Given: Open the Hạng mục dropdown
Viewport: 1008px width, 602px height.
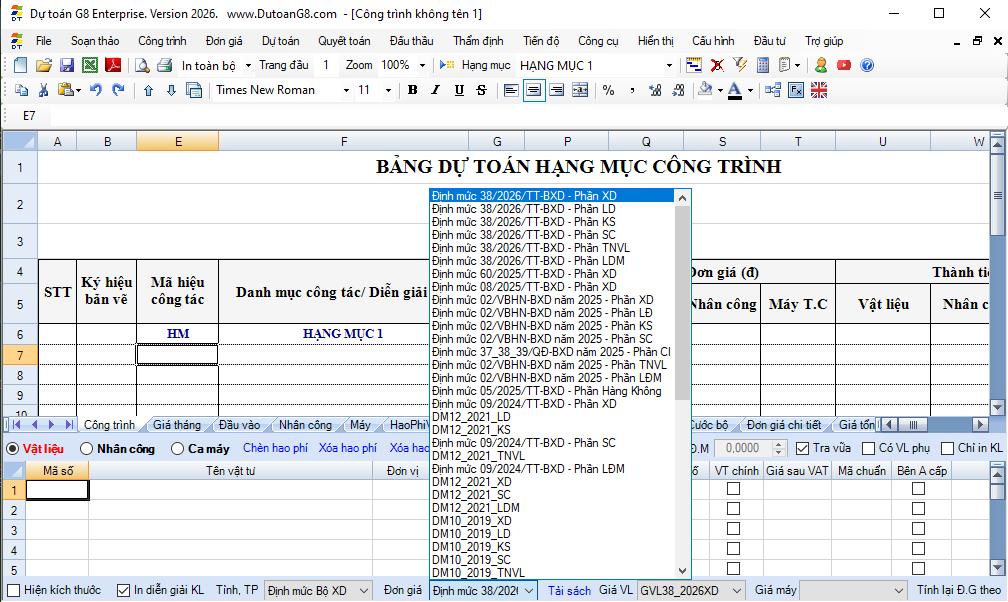Looking at the screenshot, I should point(669,65).
